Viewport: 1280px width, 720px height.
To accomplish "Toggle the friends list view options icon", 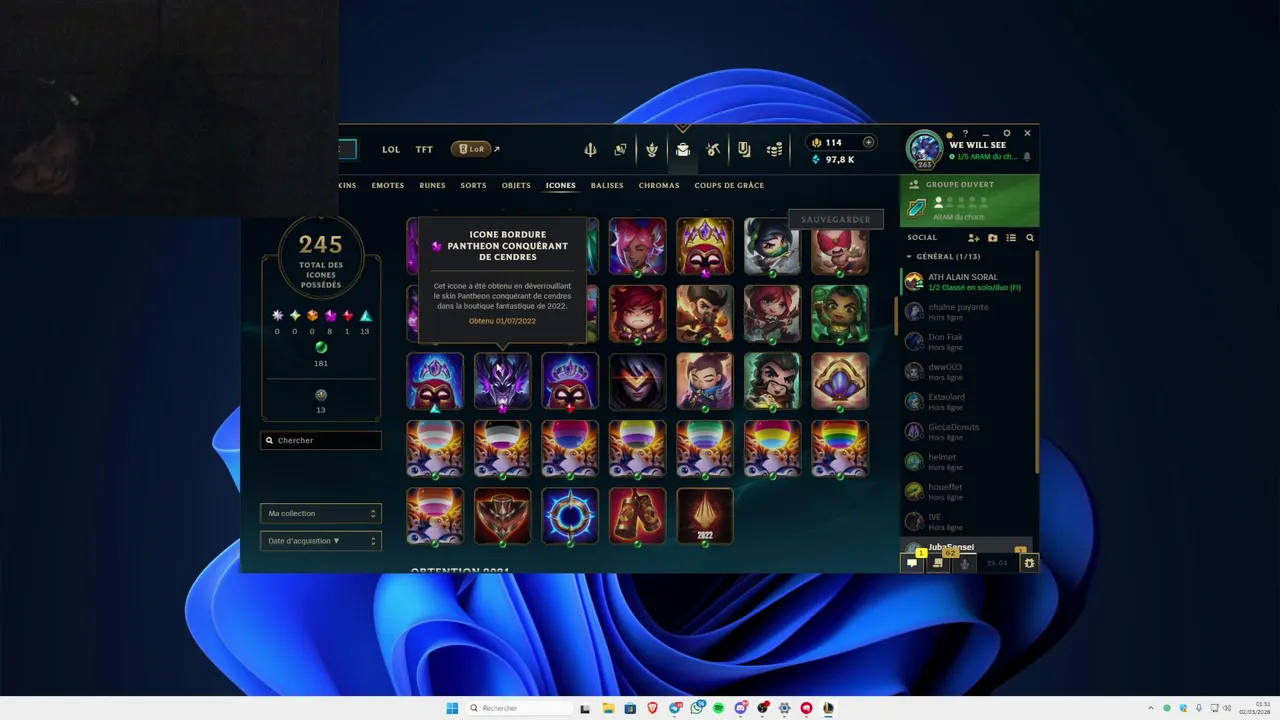I will 1011,238.
